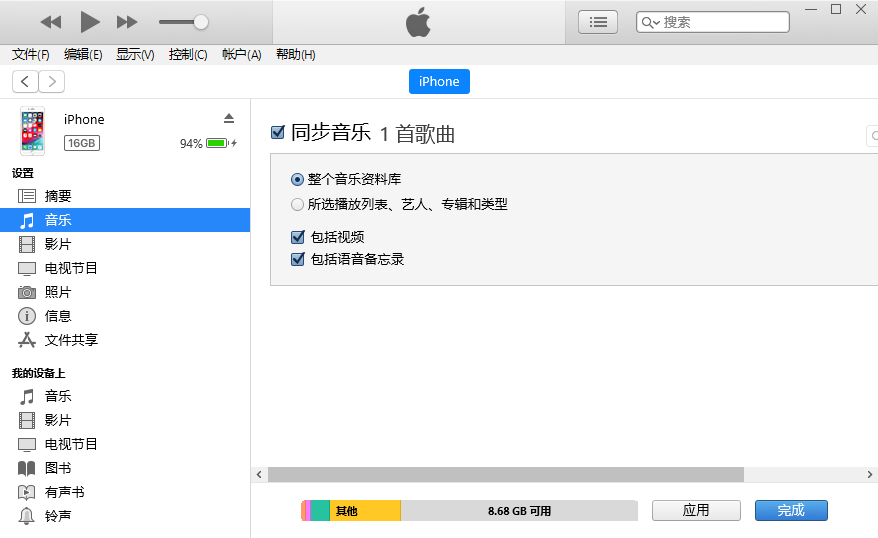Select the 整个音乐资料库 radio option

coord(297,180)
